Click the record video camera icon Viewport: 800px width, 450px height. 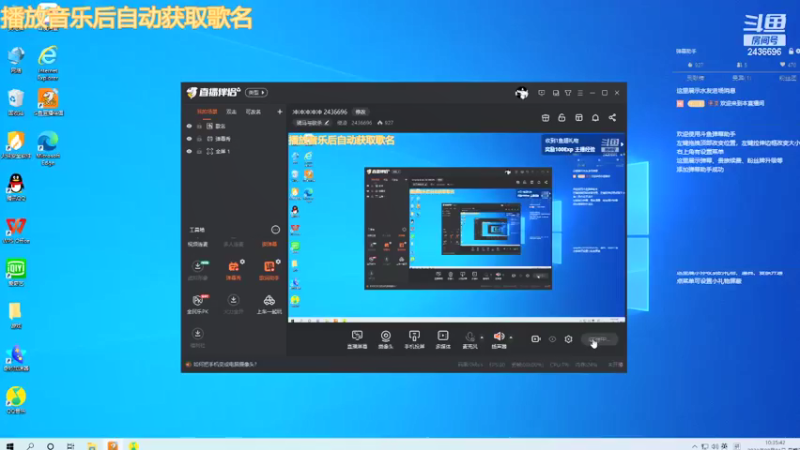tap(536, 339)
